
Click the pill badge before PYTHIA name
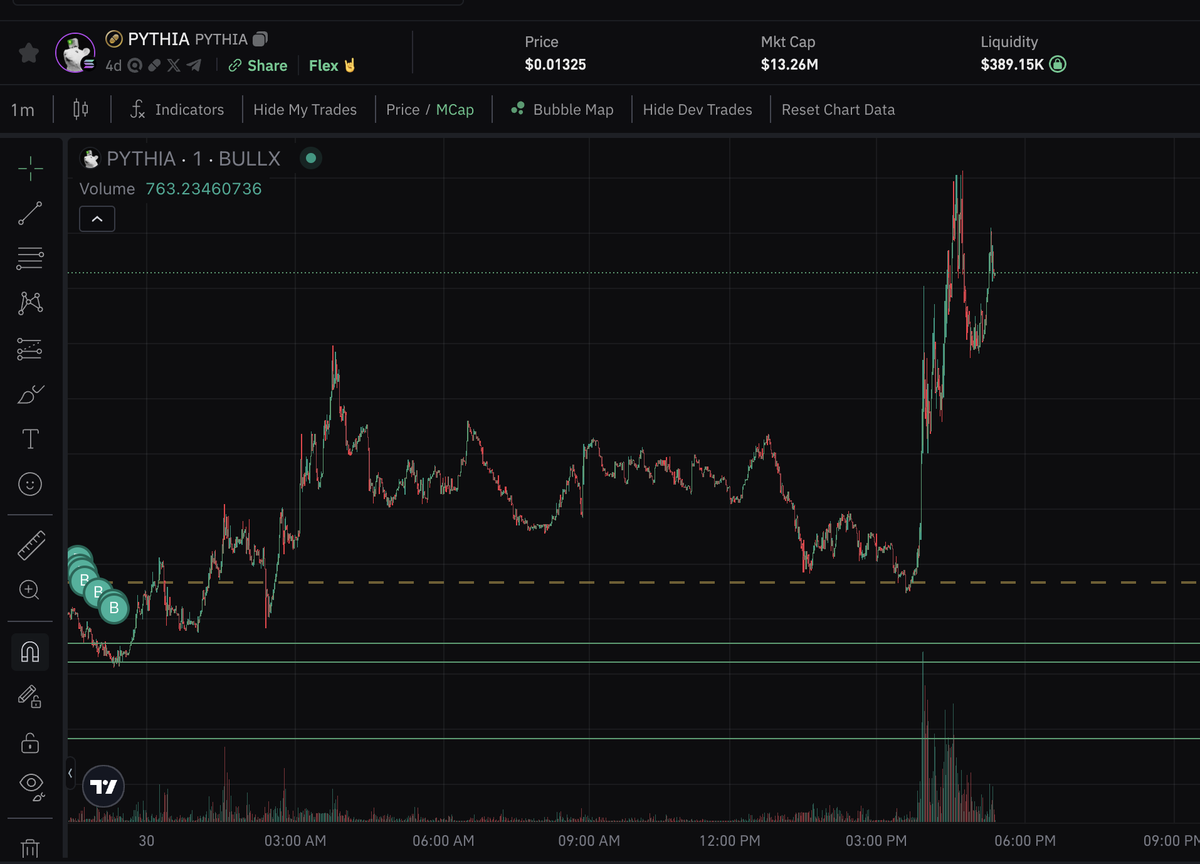(113, 39)
